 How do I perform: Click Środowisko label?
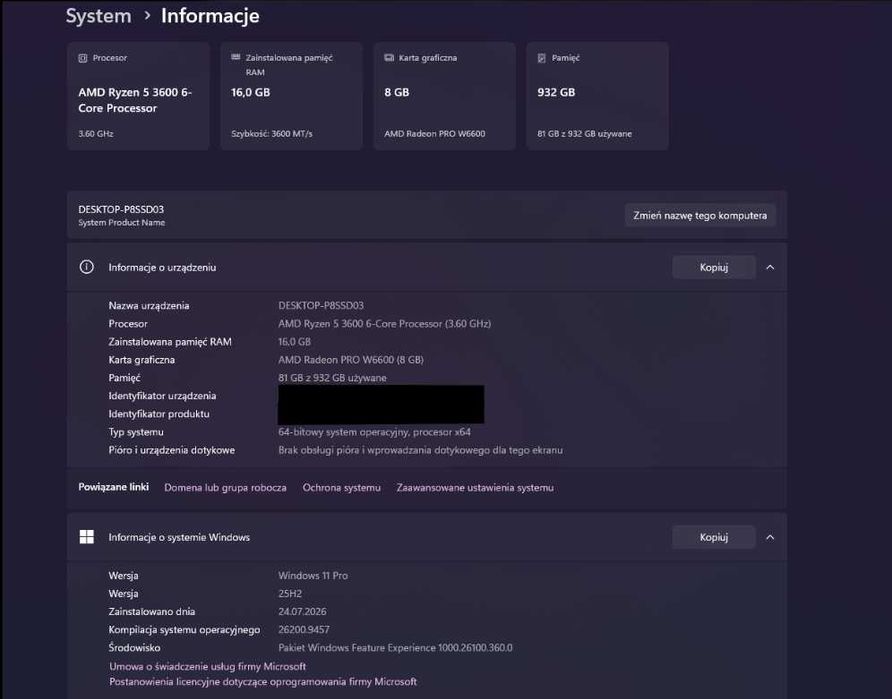coord(134,648)
